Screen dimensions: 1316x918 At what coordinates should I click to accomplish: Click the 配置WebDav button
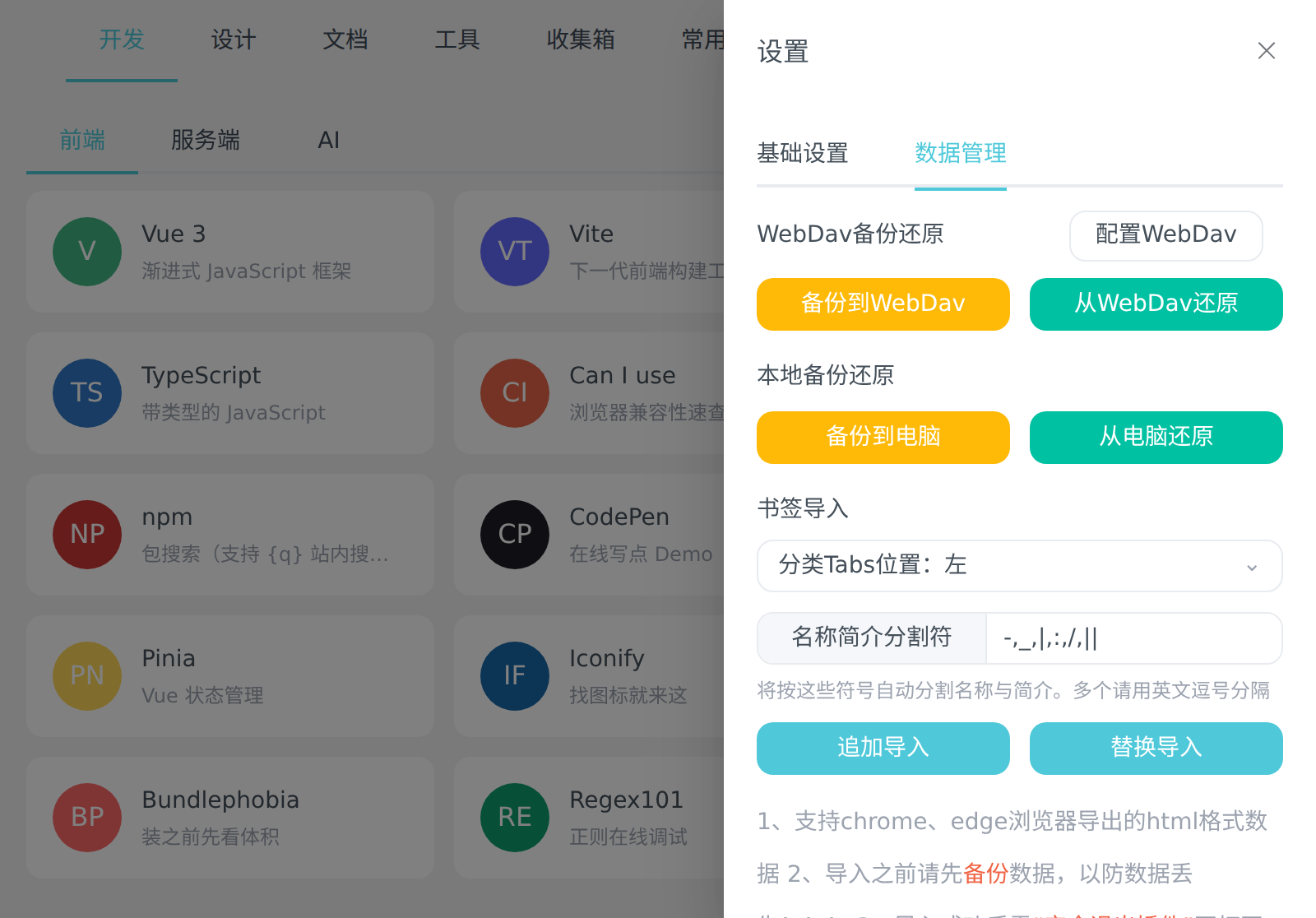coord(1166,235)
